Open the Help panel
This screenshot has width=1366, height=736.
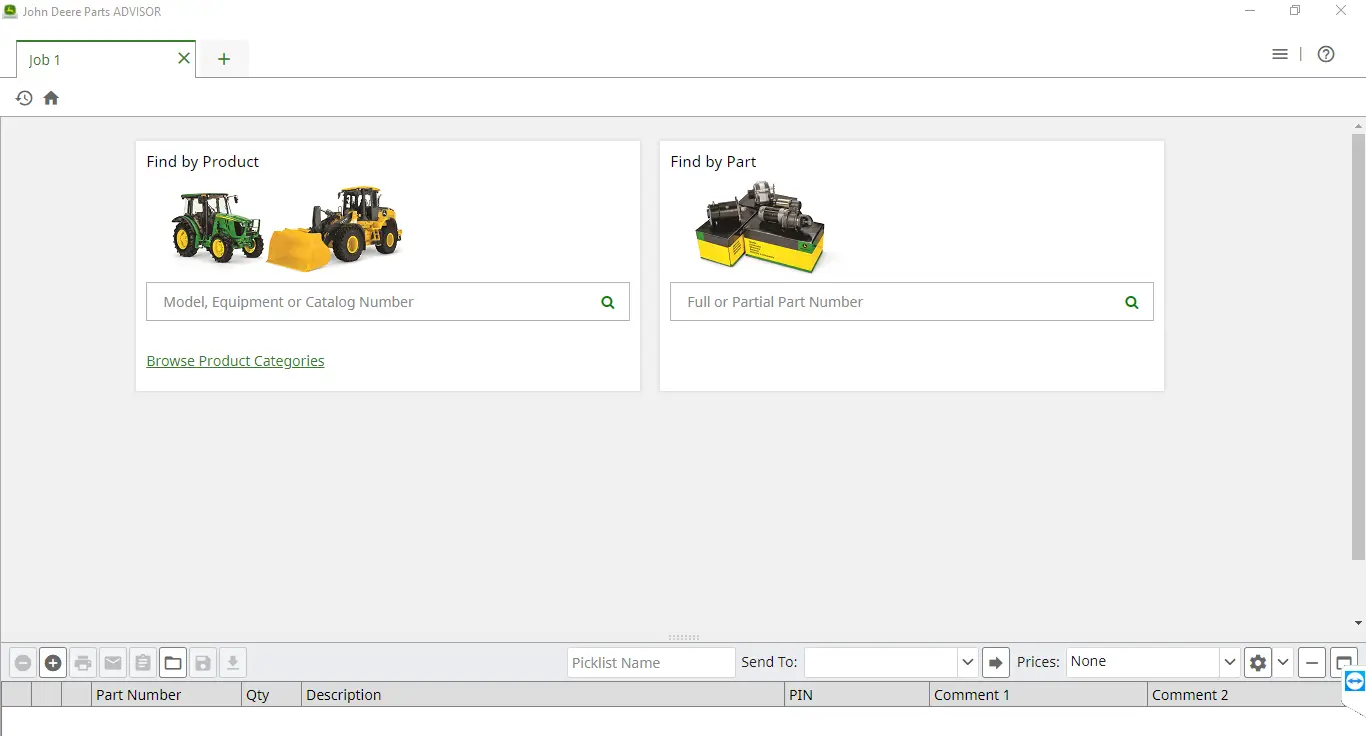click(x=1326, y=54)
